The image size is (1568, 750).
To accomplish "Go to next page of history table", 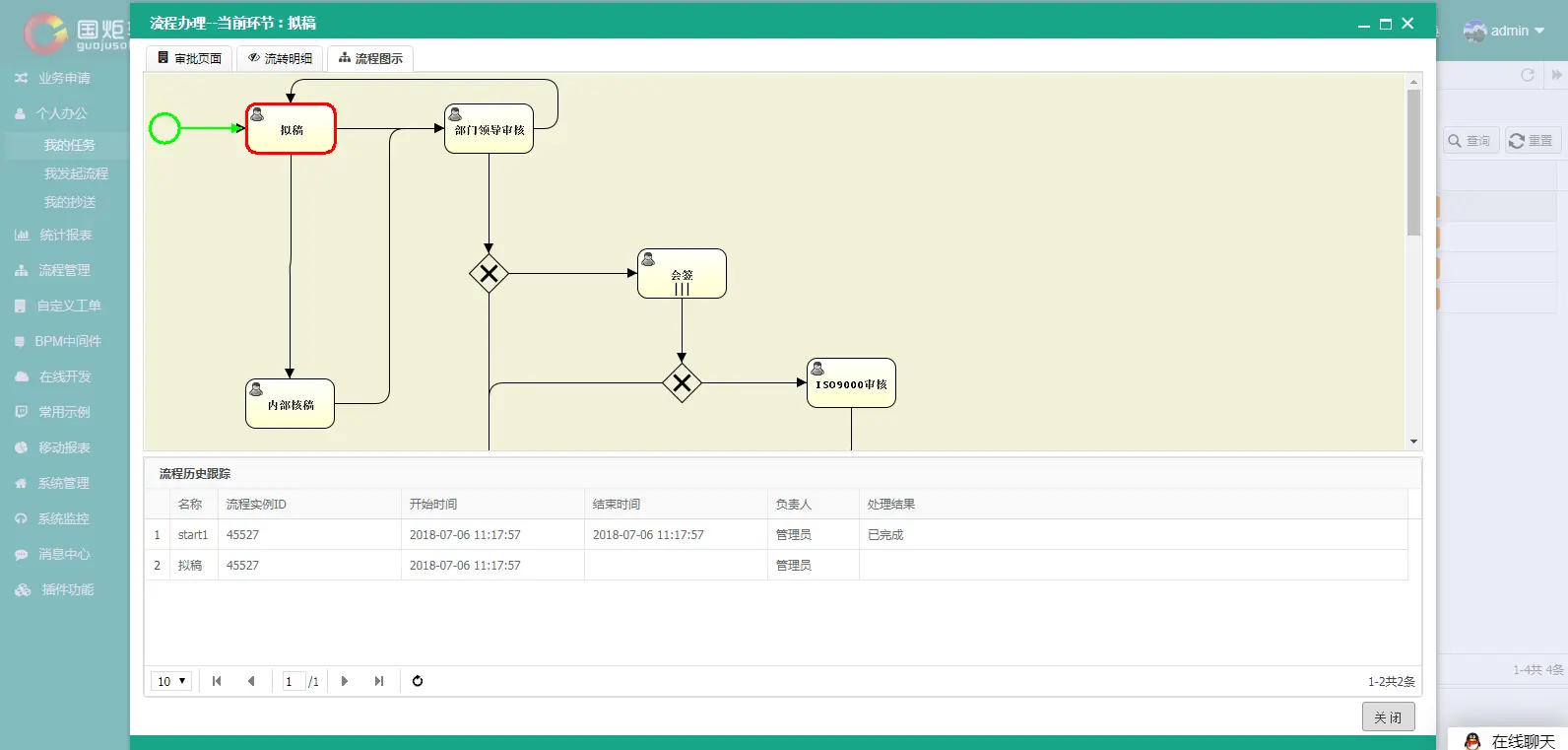I will pos(344,681).
